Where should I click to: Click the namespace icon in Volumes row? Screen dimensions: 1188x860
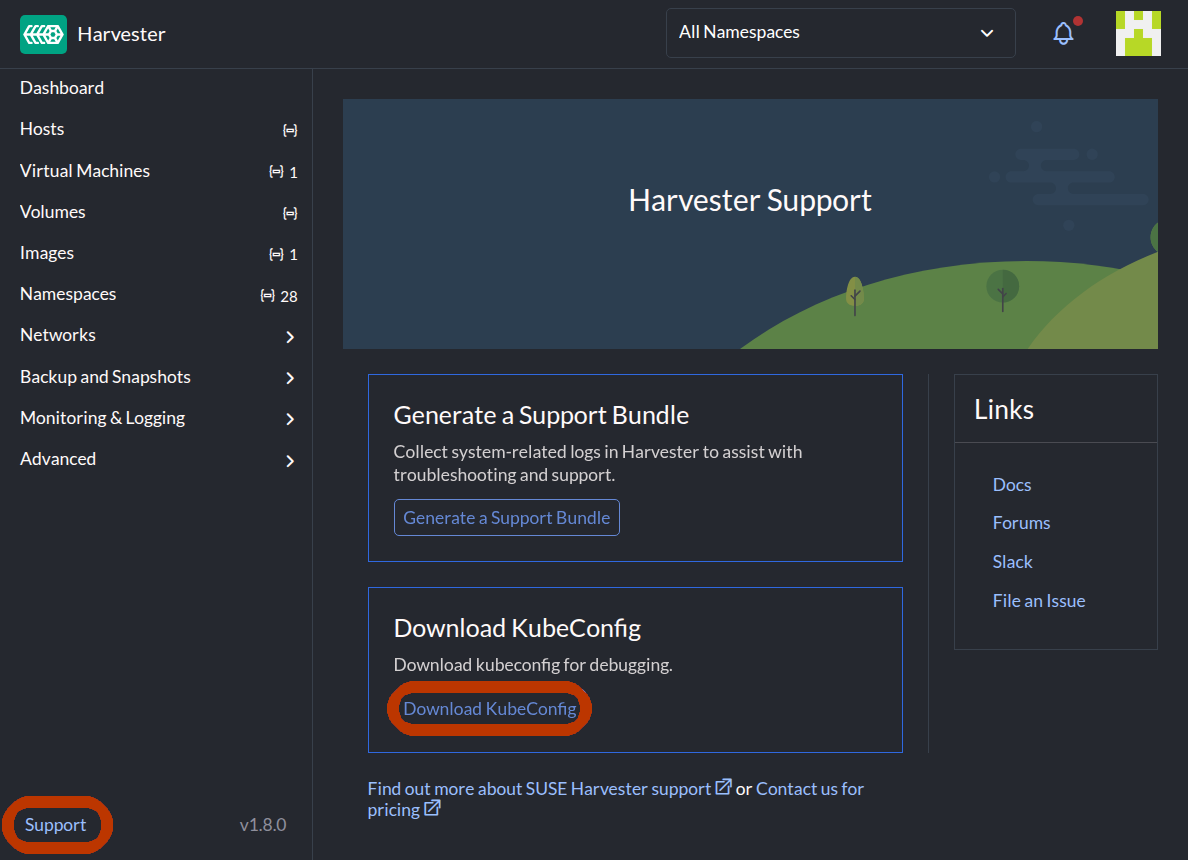(x=289, y=213)
